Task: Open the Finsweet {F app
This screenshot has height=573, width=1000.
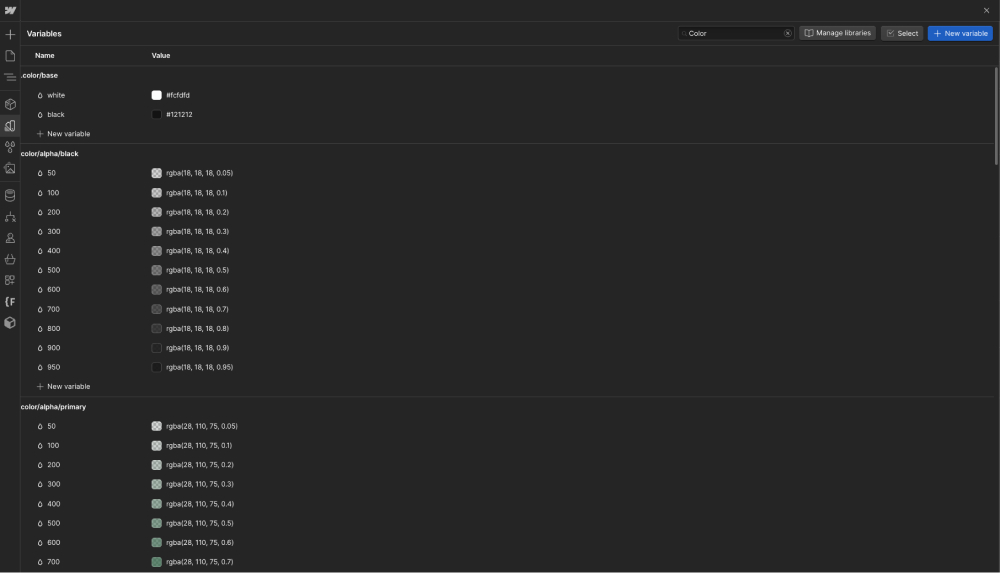Action: coord(10,302)
